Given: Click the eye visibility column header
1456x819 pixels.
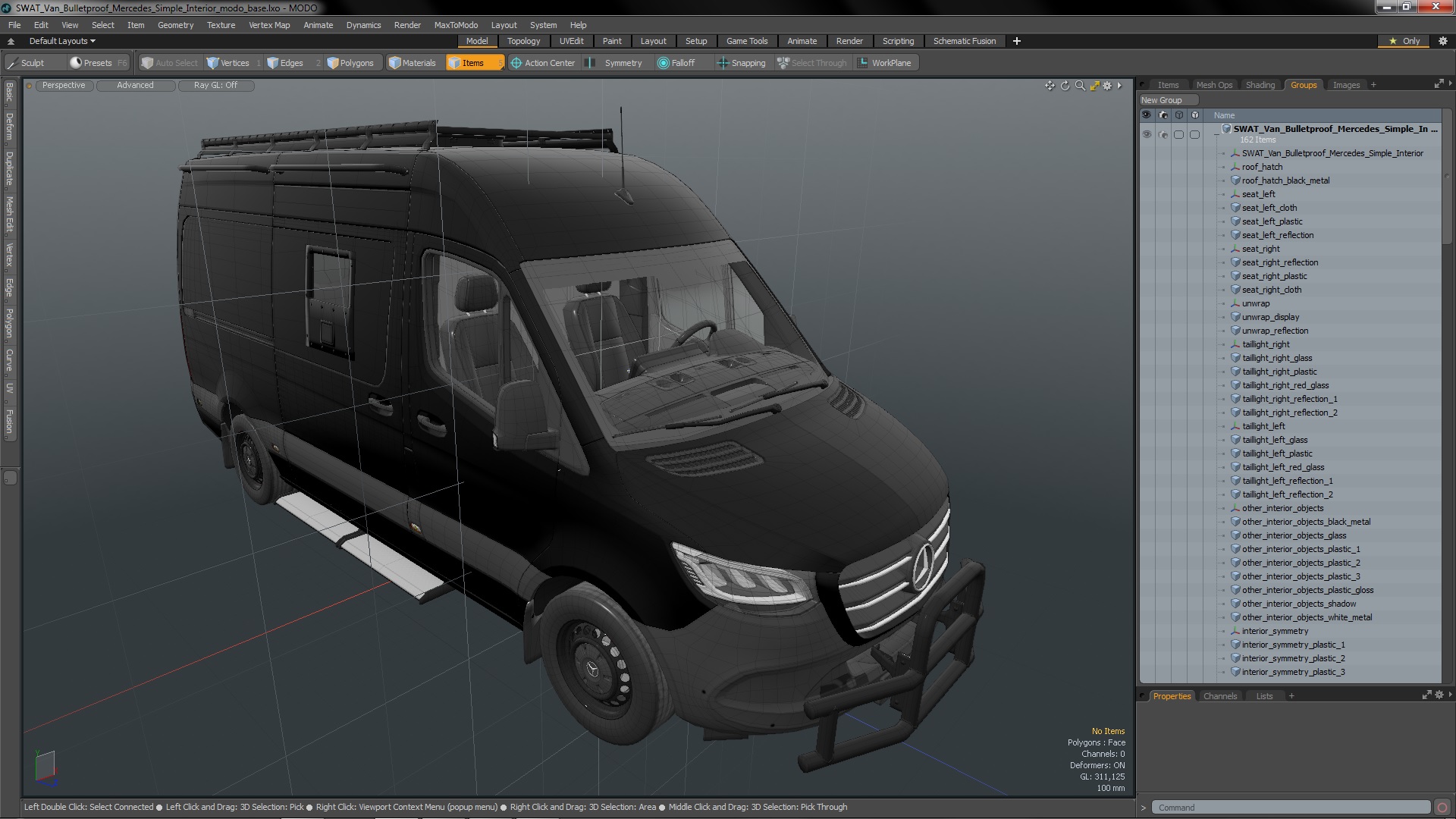Looking at the screenshot, I should coord(1146,115).
